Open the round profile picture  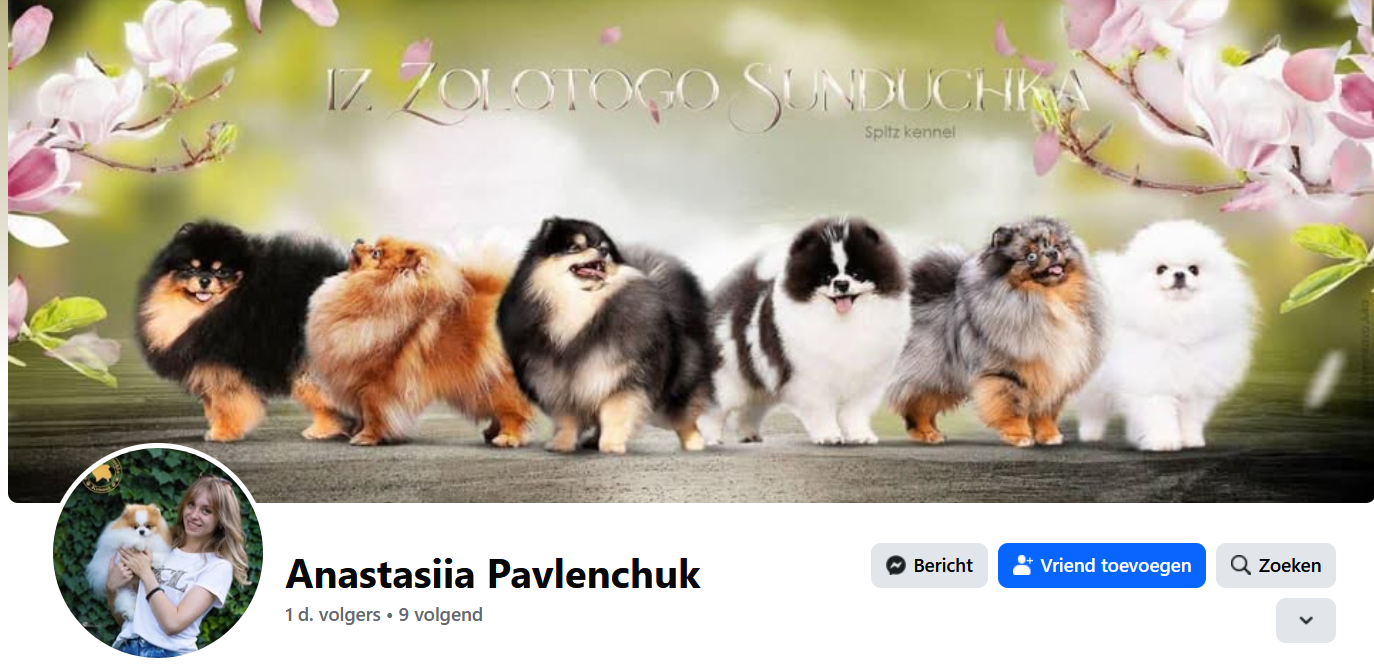pyautogui.click(x=158, y=552)
